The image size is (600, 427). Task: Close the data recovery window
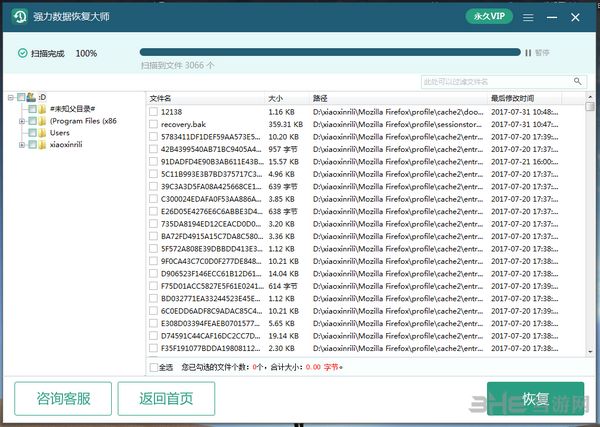click(575, 17)
